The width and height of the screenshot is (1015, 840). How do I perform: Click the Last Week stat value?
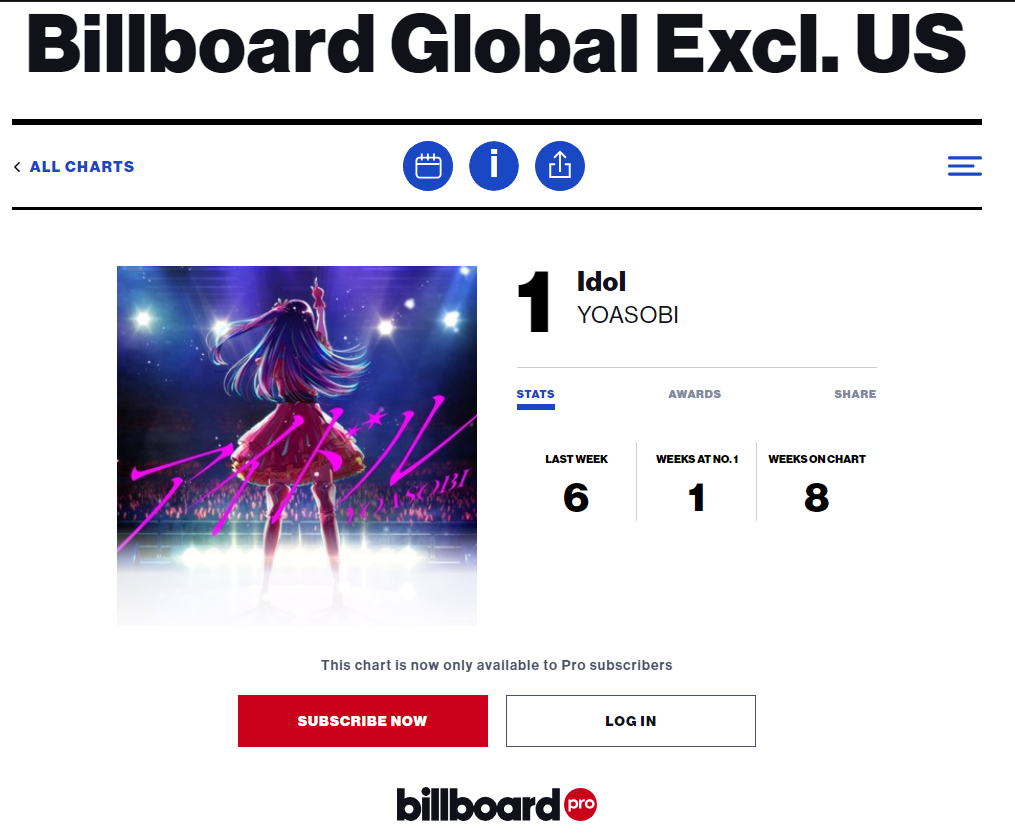[576, 497]
